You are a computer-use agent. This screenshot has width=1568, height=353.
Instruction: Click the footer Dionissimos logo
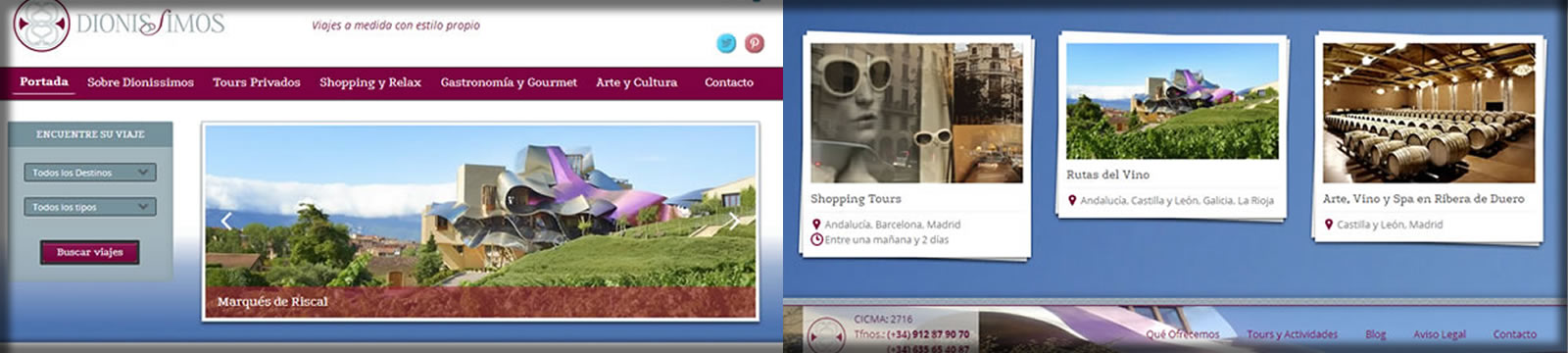point(825,334)
